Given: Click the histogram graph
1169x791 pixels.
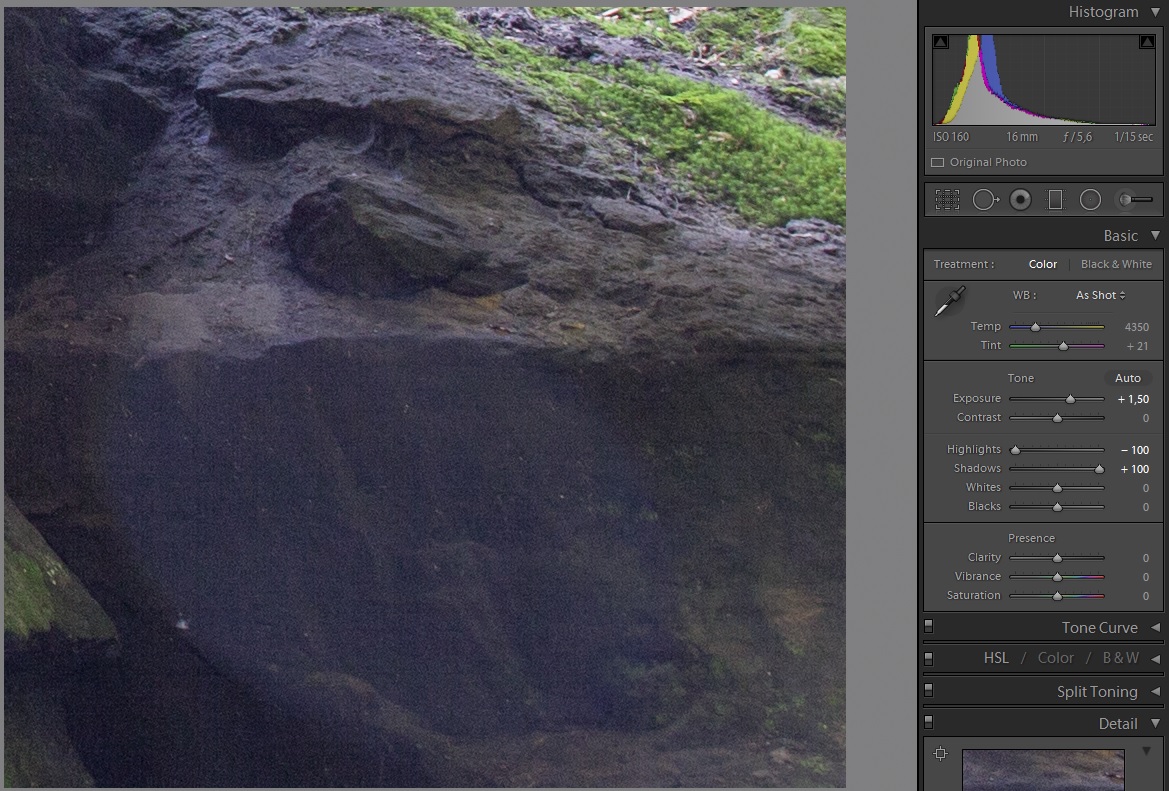Looking at the screenshot, I should [x=1044, y=80].
